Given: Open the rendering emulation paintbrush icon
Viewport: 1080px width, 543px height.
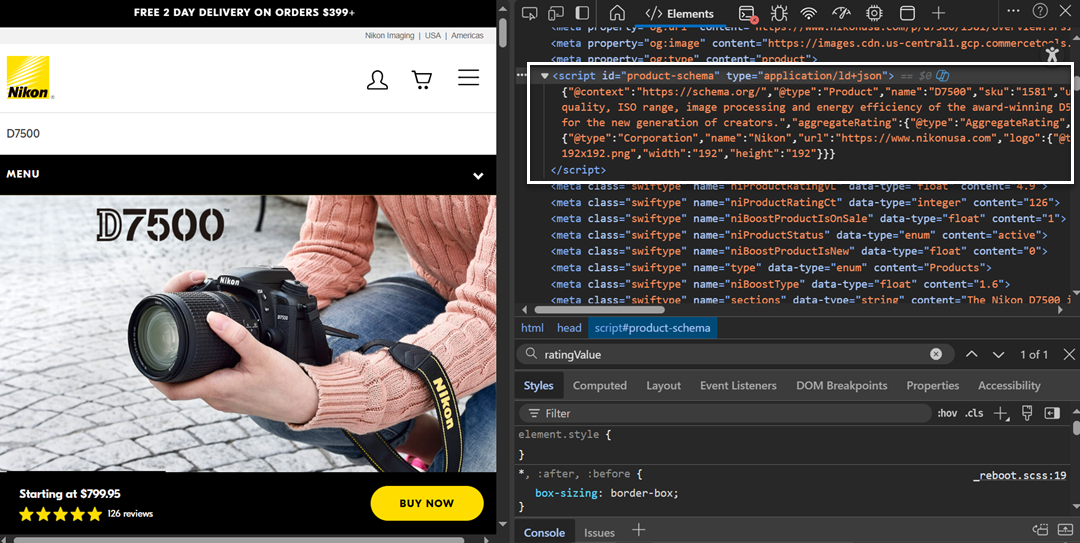Looking at the screenshot, I should [x=1027, y=413].
